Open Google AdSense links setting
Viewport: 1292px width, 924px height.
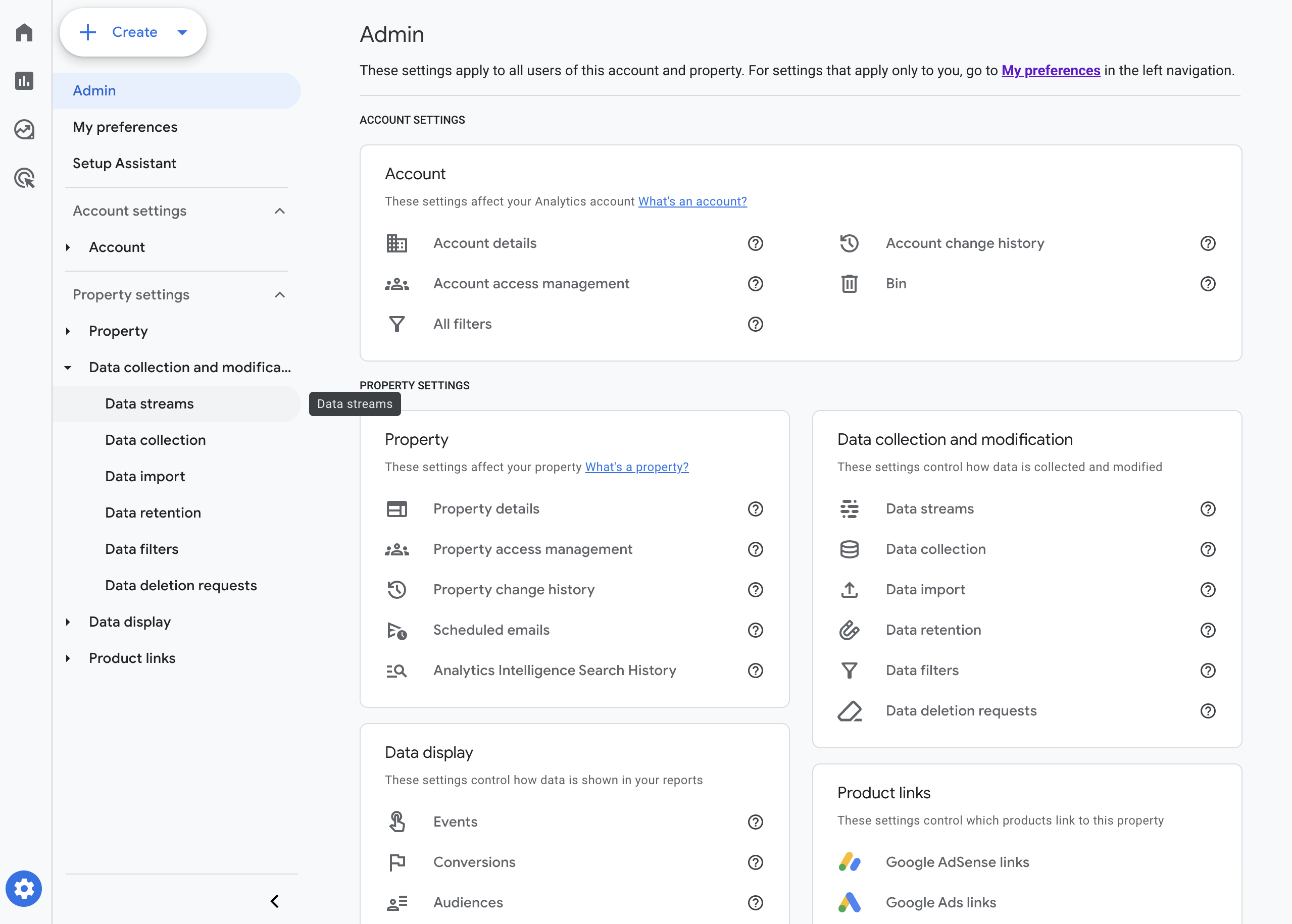tap(957, 862)
